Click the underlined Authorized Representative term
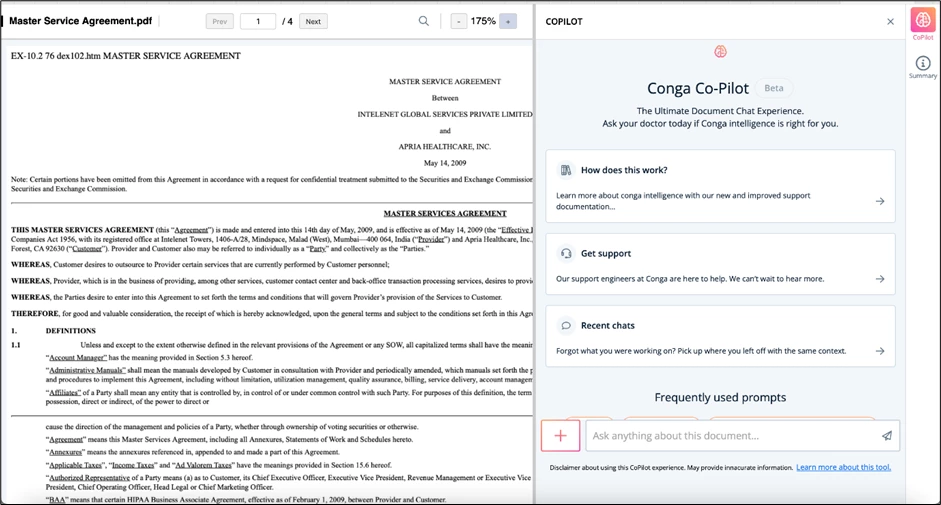941x505 pixels. coord(89,478)
